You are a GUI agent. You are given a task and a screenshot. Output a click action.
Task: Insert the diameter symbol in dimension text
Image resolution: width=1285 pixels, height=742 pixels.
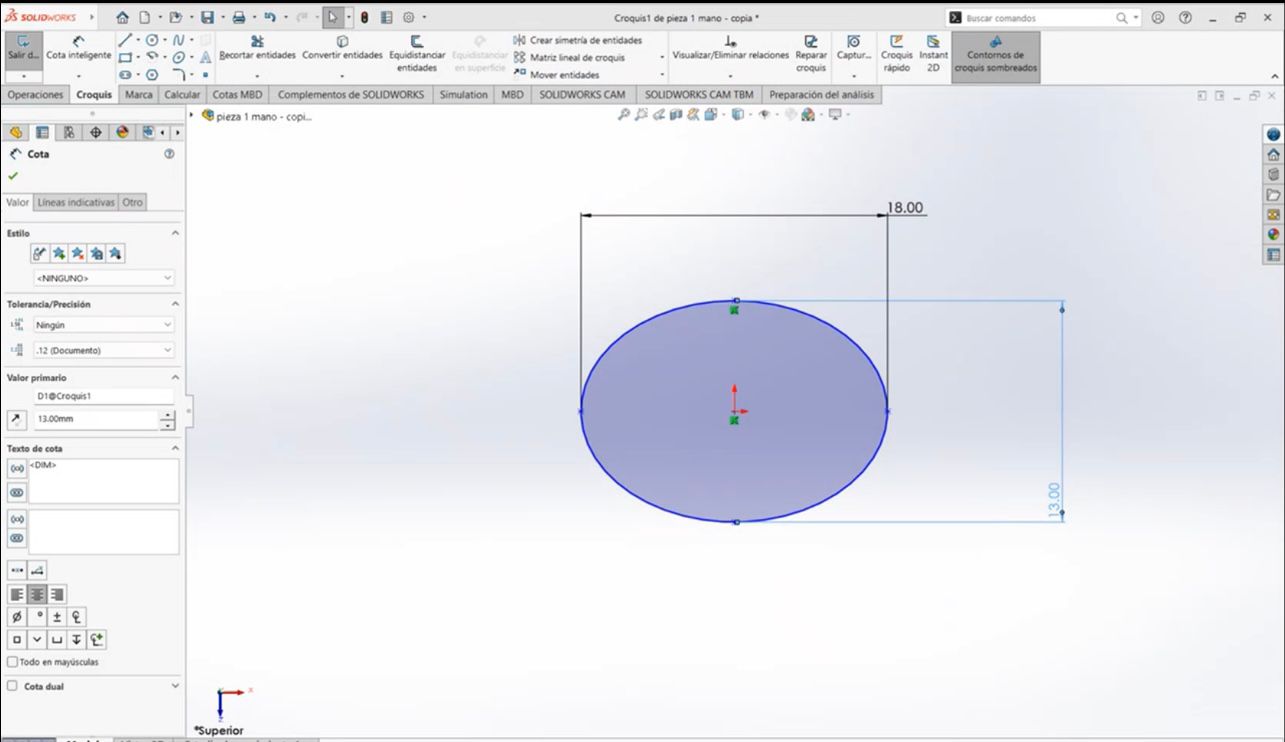(16, 617)
